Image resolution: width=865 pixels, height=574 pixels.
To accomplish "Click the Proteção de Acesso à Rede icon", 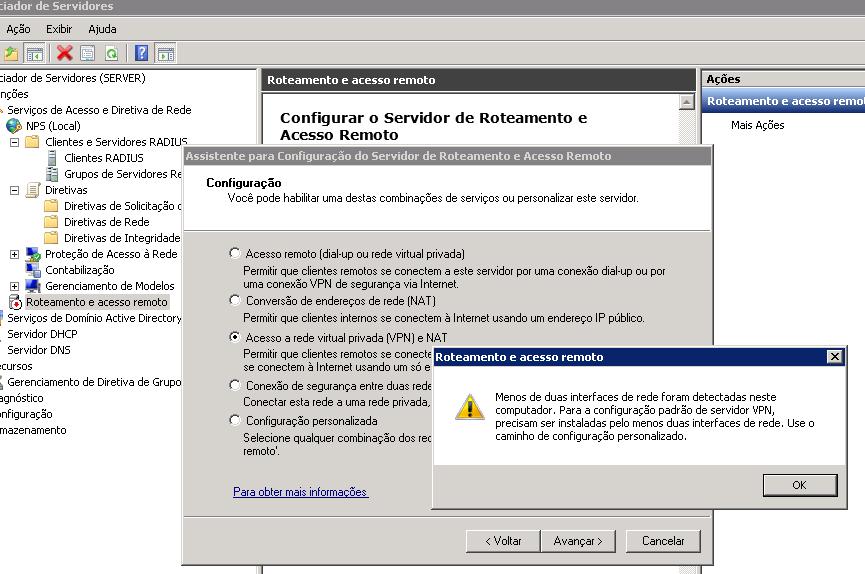I will [33, 254].
